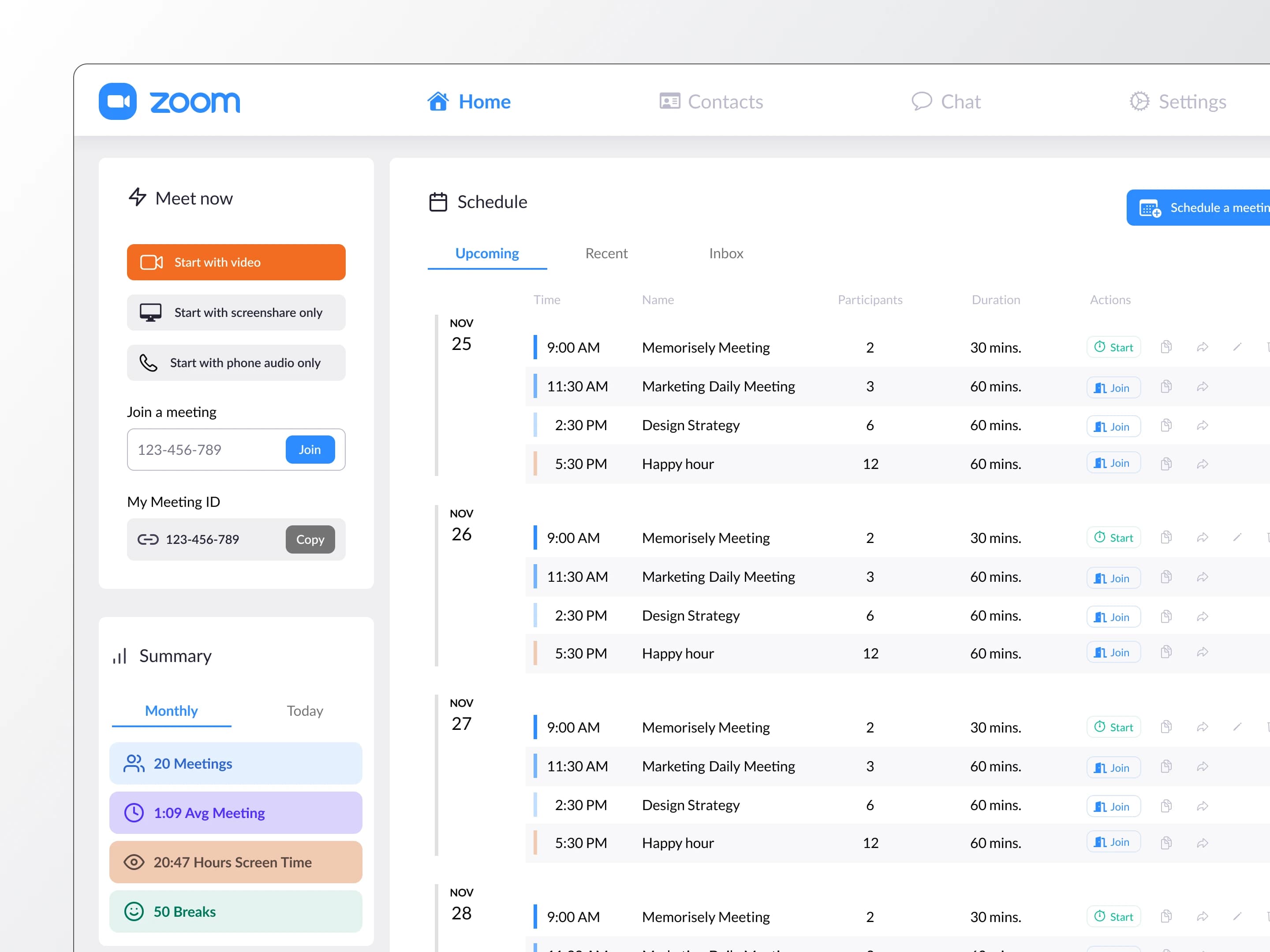Share the Nov 27 Design Strategy meeting
1270x952 pixels.
(x=1202, y=806)
